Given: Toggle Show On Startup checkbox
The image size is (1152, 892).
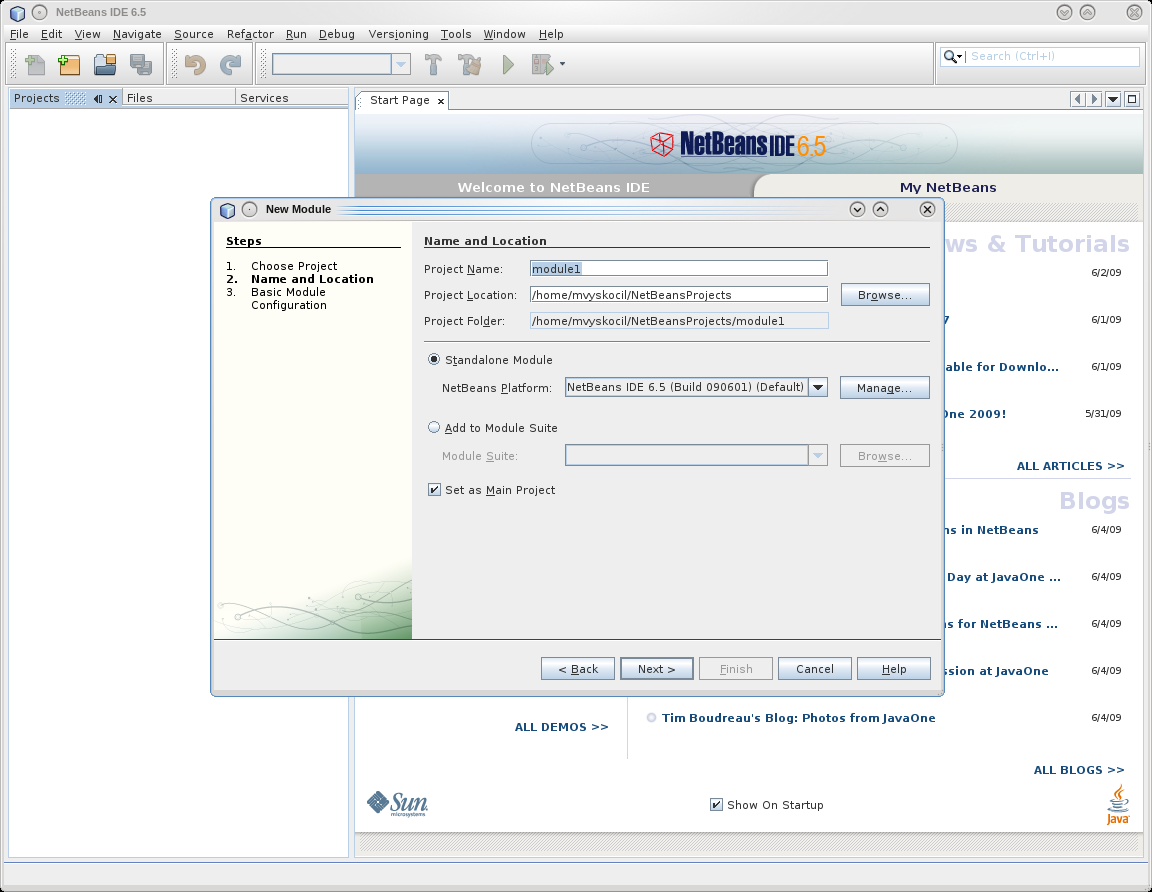Looking at the screenshot, I should (716, 805).
